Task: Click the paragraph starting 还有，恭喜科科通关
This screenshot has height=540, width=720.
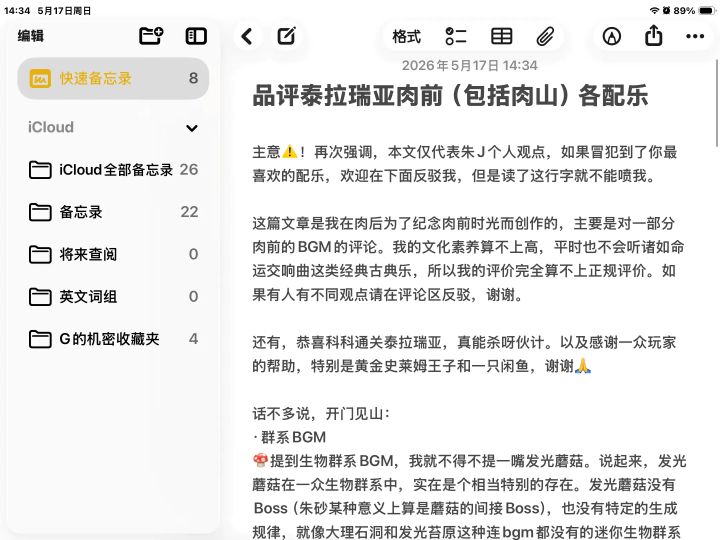Action: (464, 354)
